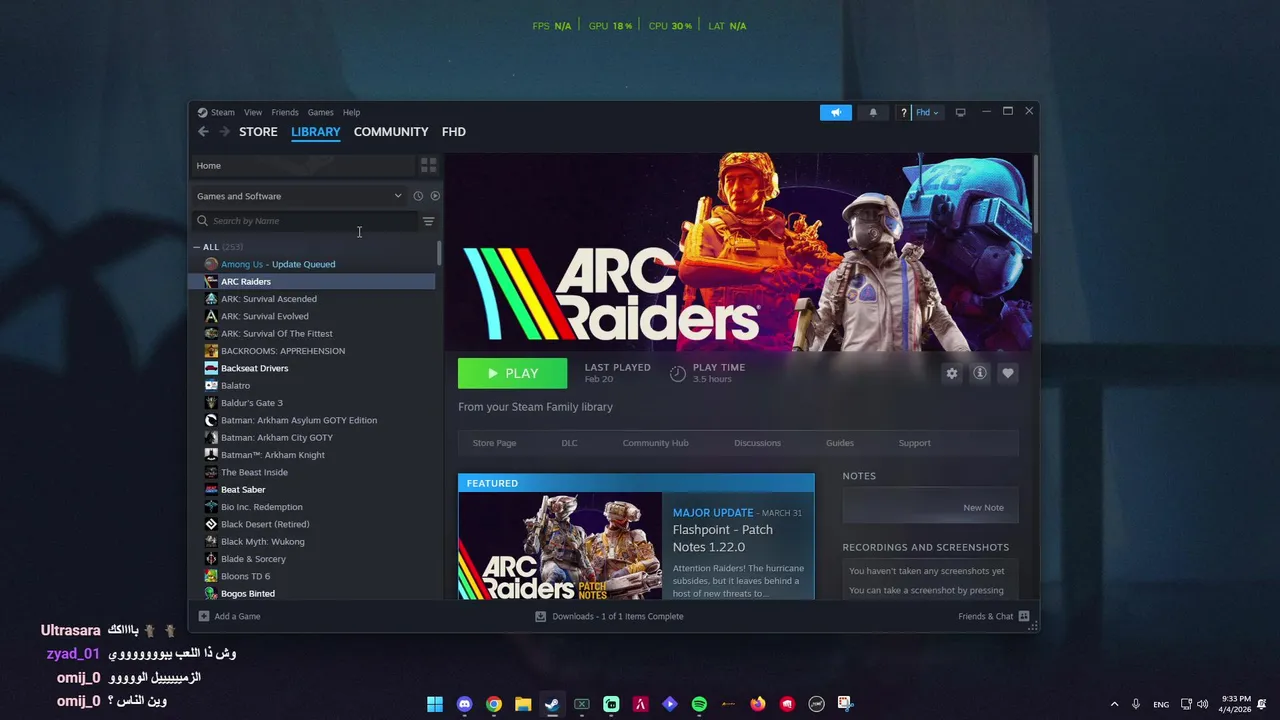Open Steam announcements megaphone icon

836,113
